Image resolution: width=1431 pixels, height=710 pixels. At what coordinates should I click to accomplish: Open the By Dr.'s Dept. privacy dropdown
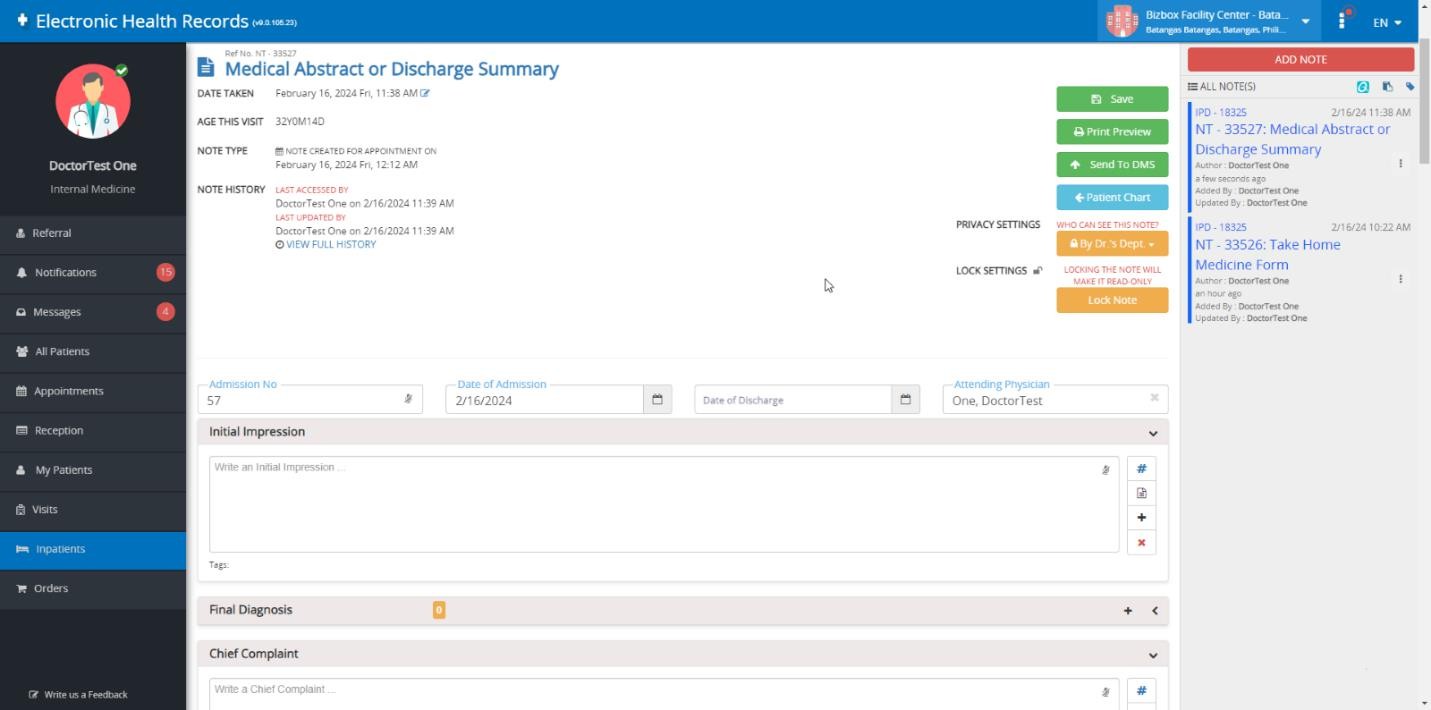(x=1112, y=244)
